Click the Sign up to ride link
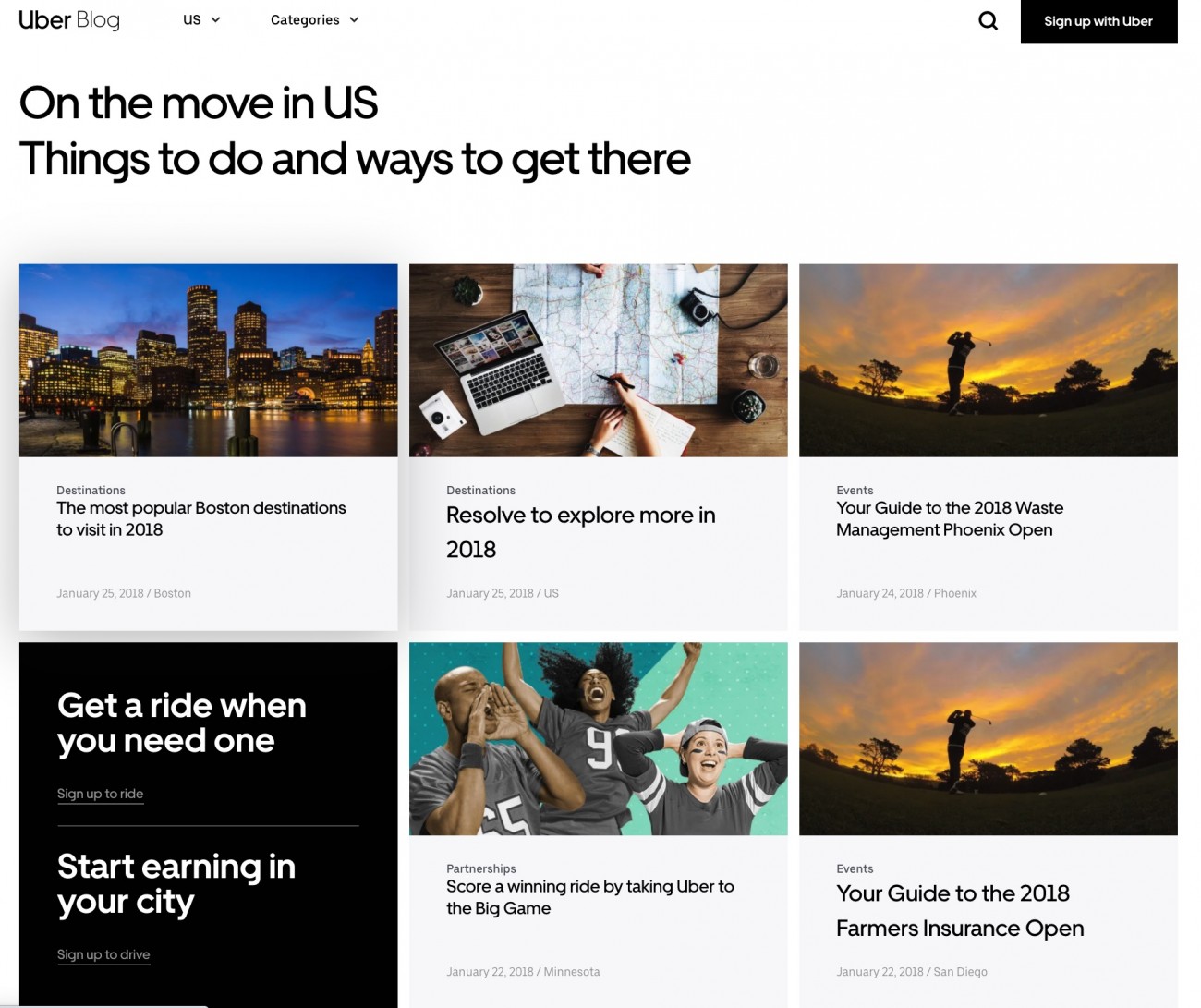Image resolution: width=1201 pixels, height=1008 pixels. 100,794
